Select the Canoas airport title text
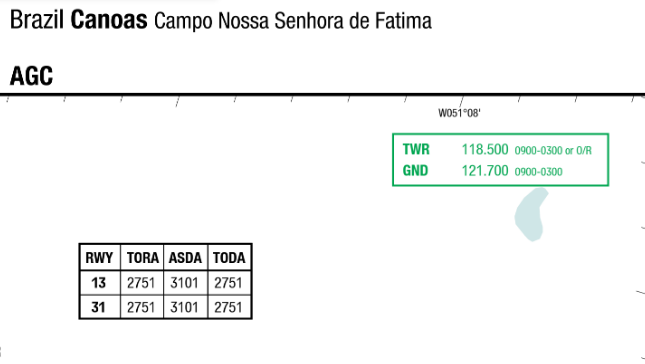 click(109, 20)
